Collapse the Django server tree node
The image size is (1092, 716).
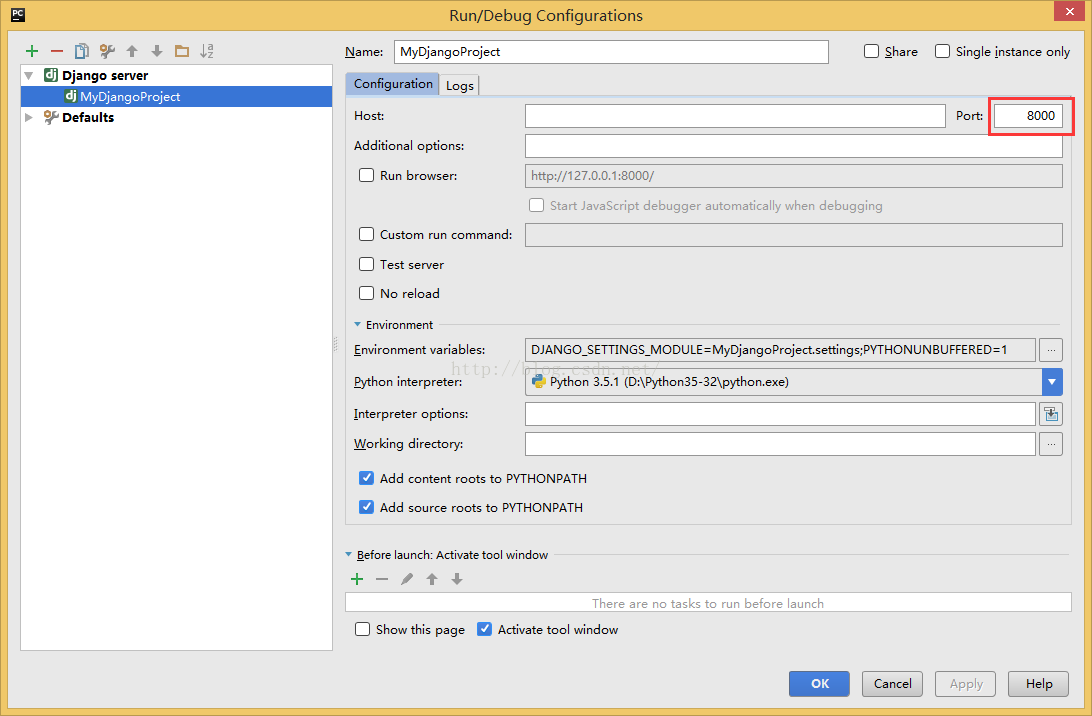click(x=29, y=75)
